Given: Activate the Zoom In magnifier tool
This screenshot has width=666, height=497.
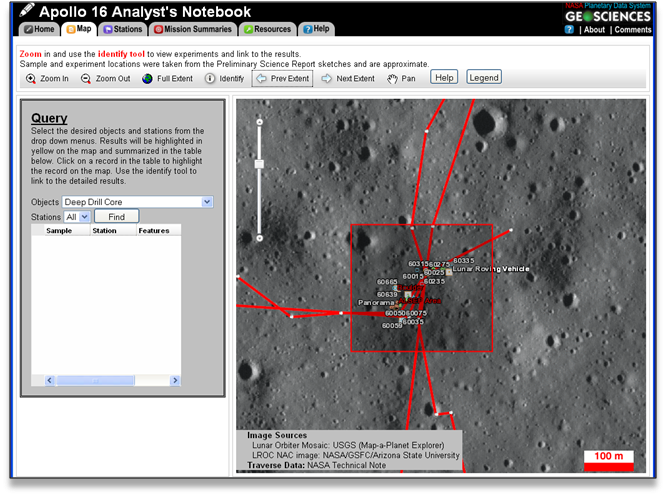Looking at the screenshot, I should point(48,78).
